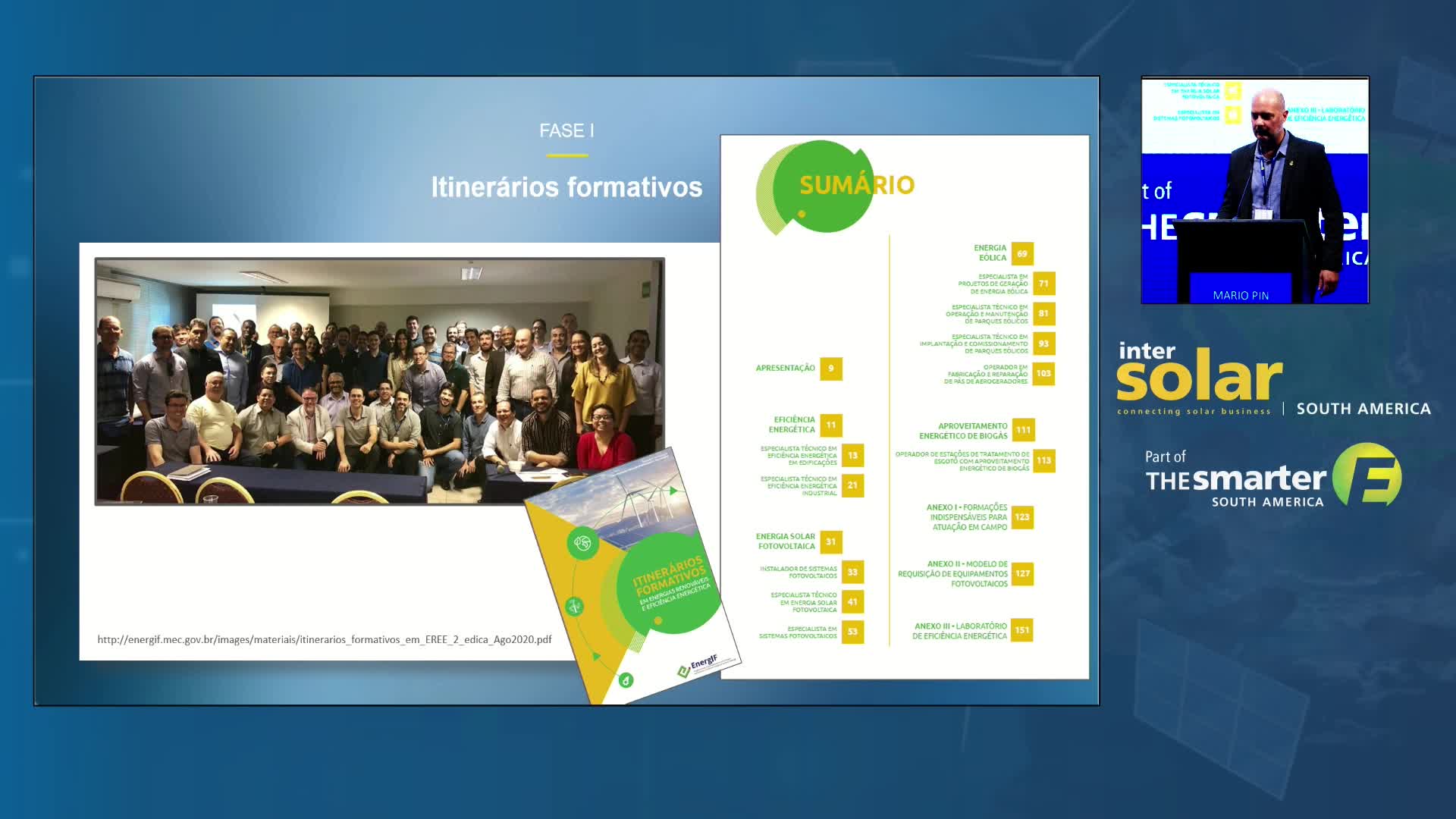Image resolution: width=1456 pixels, height=819 pixels.
Task: Click the 'FASE I' slide title
Action: (566, 130)
